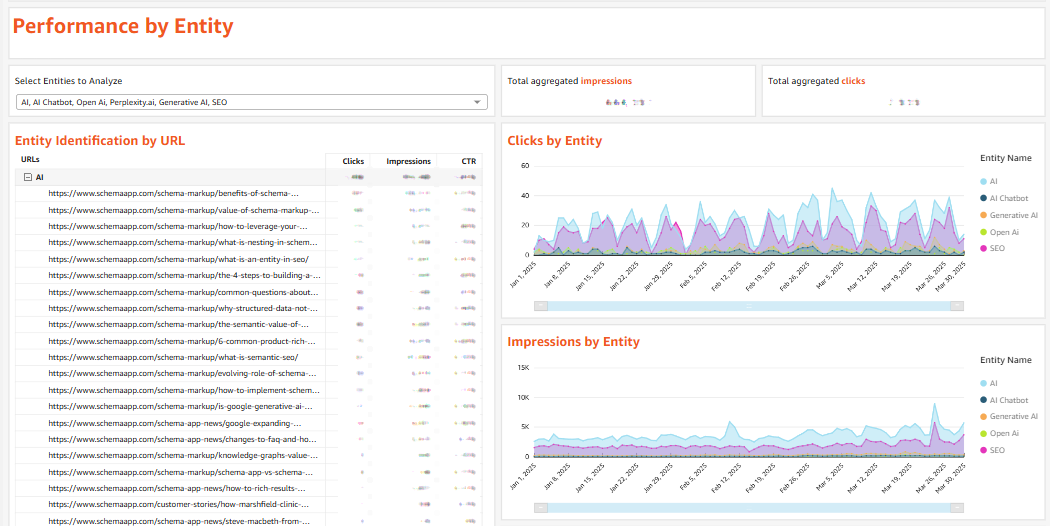1050x526 pixels.
Task: Sort table by Impressions column header
Action: point(408,161)
